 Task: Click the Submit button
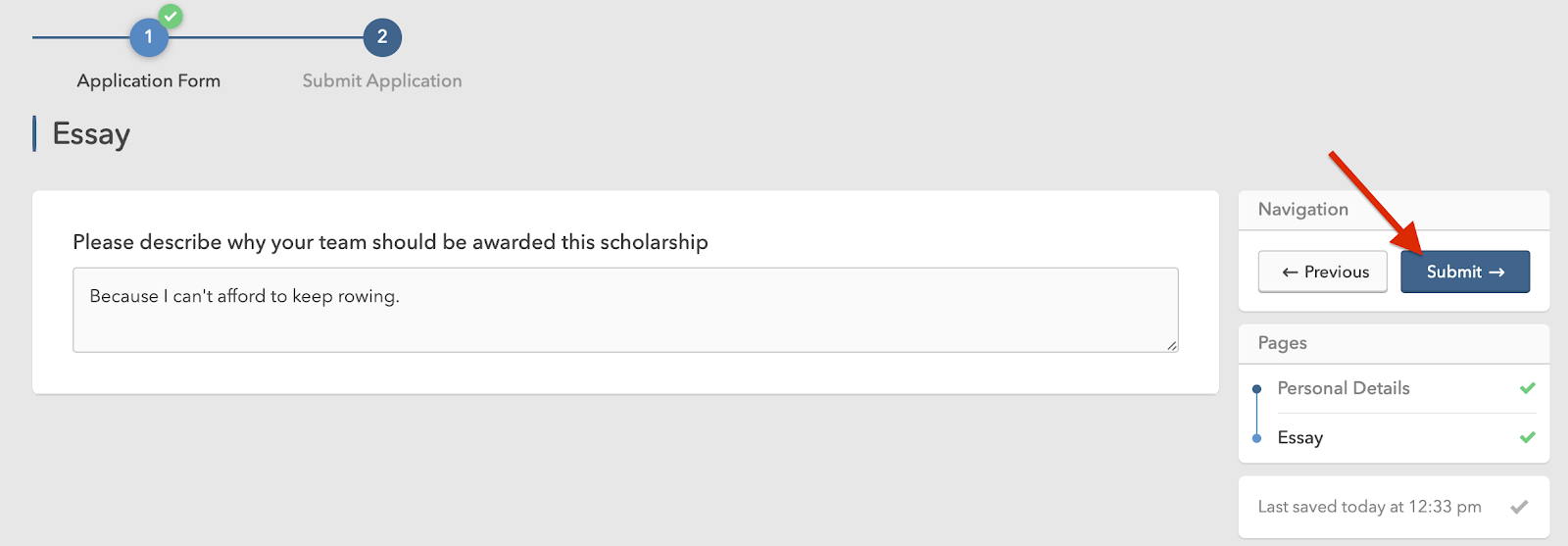(1464, 272)
